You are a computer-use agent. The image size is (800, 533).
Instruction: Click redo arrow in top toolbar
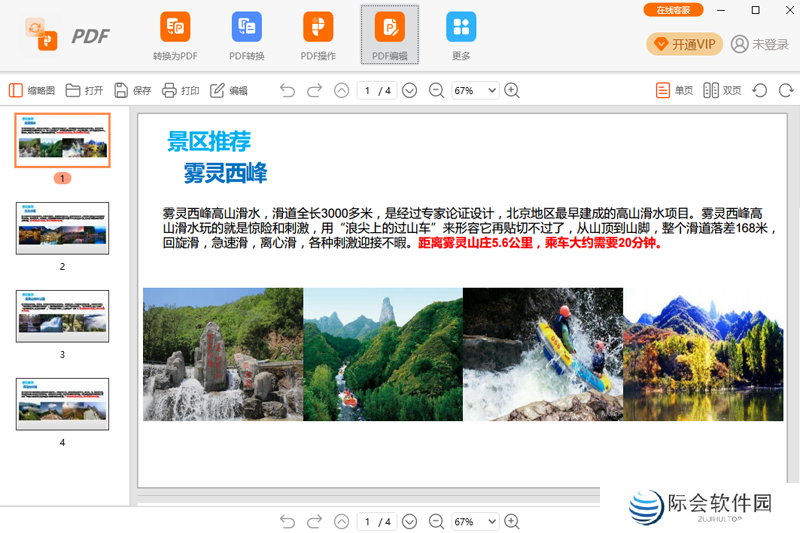click(x=314, y=91)
